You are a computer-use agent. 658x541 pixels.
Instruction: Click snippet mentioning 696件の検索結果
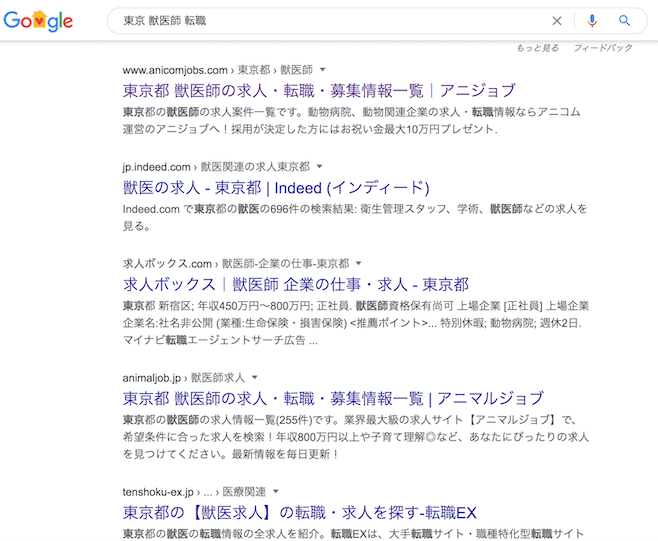coord(355,217)
